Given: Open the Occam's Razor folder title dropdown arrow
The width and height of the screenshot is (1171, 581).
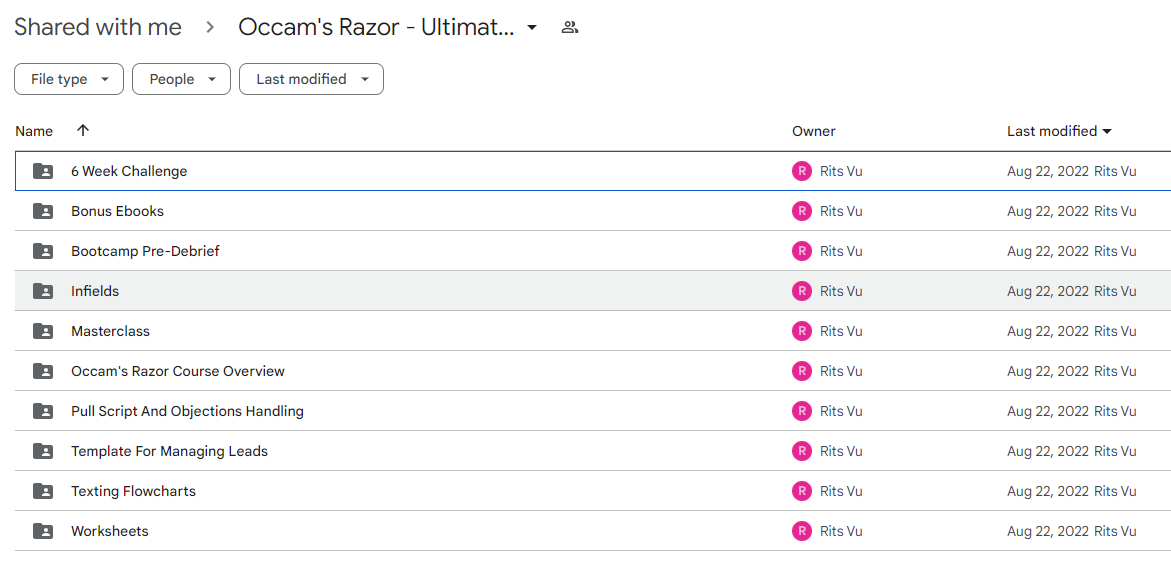Looking at the screenshot, I should [532, 28].
